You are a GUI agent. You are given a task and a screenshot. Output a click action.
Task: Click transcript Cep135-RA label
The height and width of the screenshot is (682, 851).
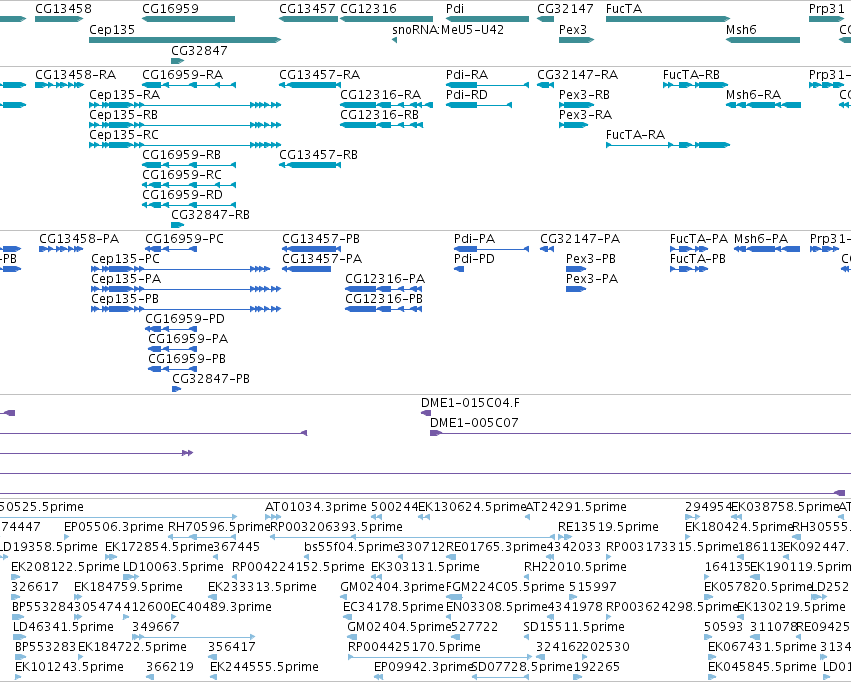coord(125,94)
